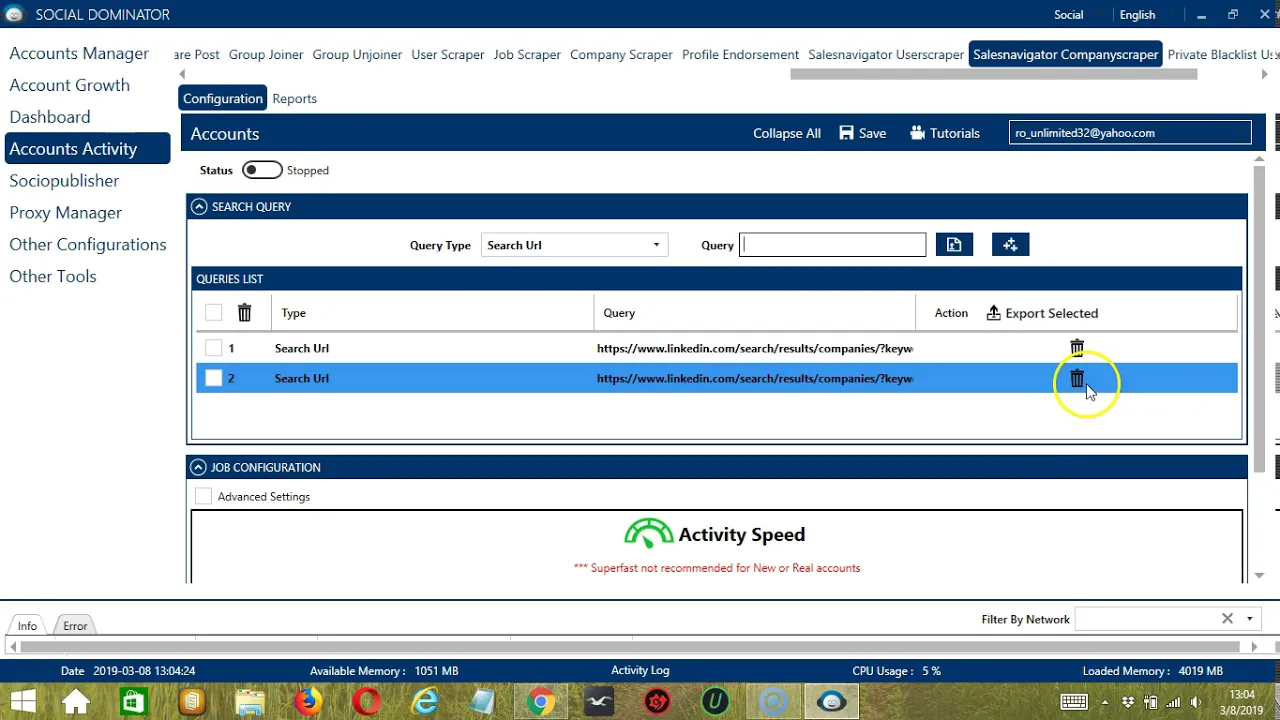Screen dimensions: 1280x720
Task: Click Export Selected in the queries list
Action: [x=1042, y=313]
